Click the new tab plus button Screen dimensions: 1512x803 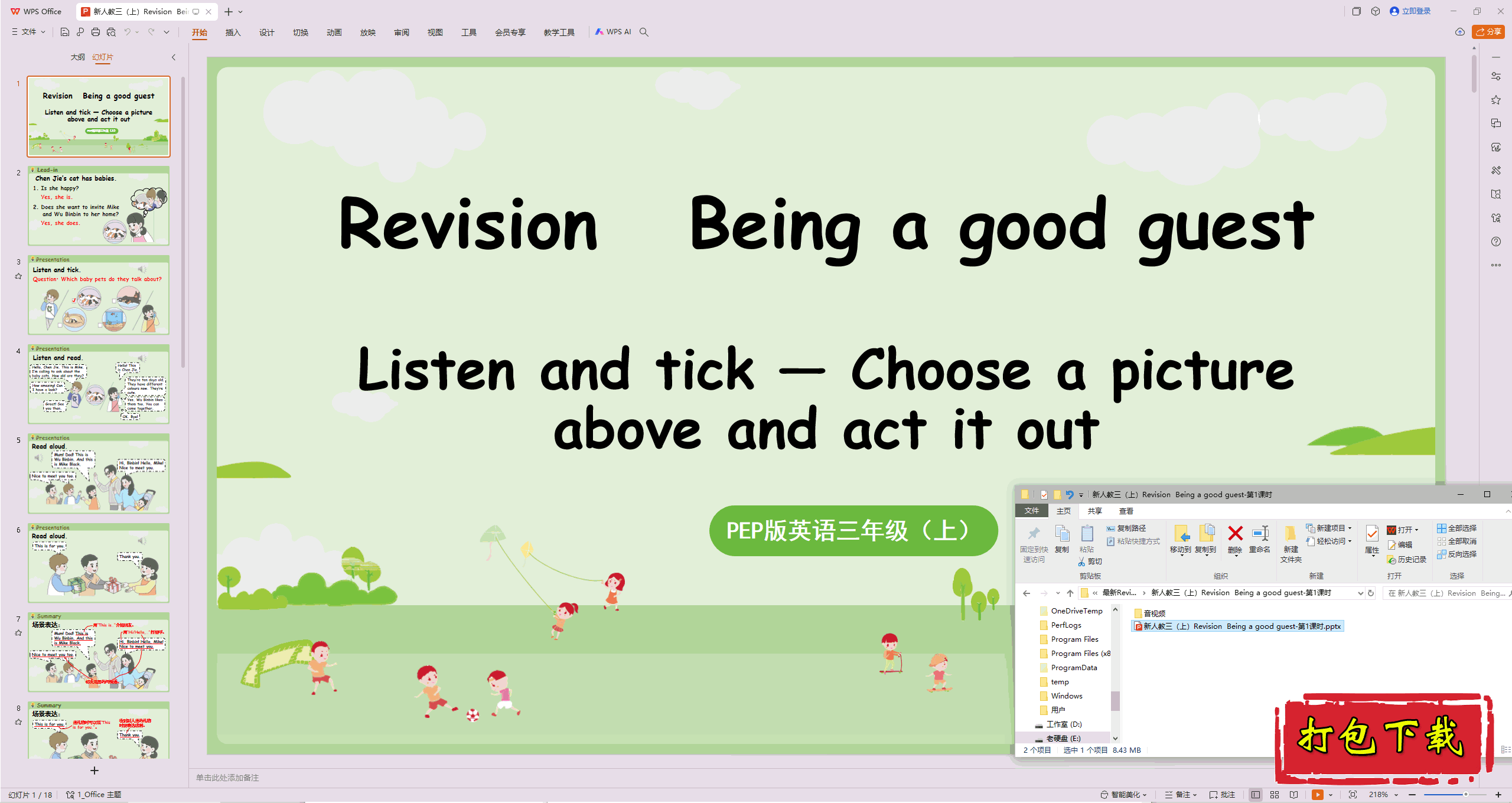coord(229,12)
